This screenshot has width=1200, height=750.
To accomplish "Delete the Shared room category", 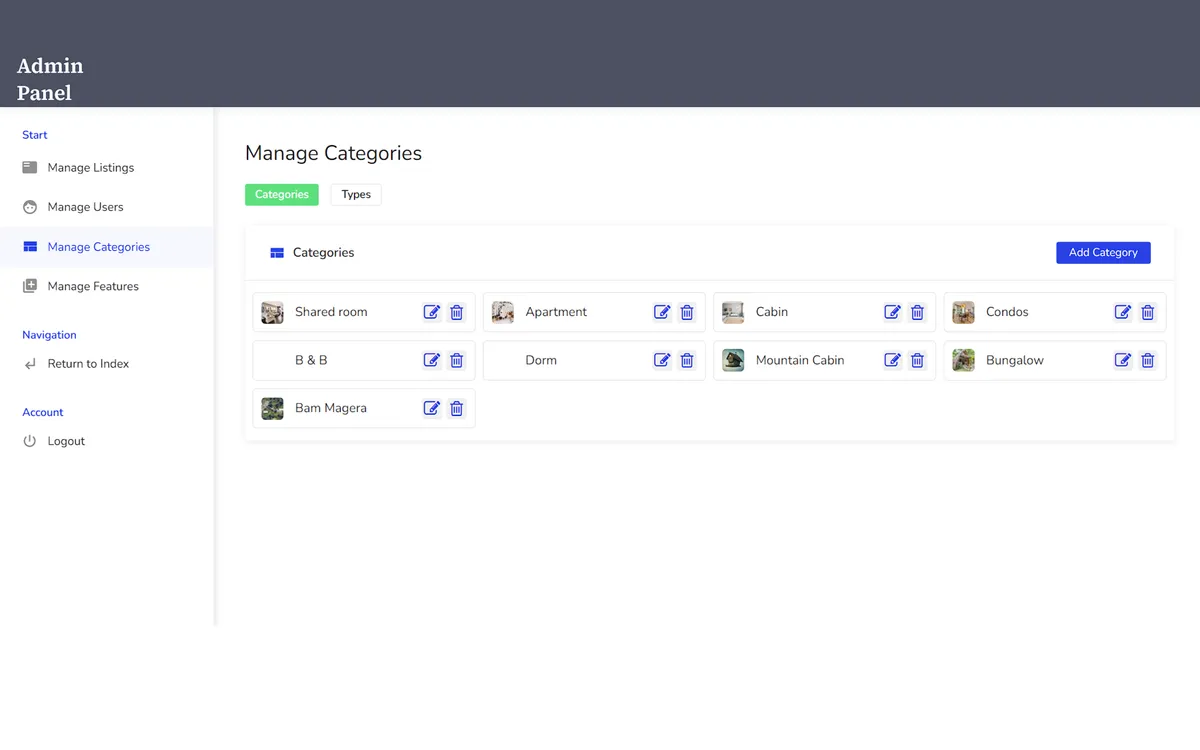I will (x=457, y=312).
